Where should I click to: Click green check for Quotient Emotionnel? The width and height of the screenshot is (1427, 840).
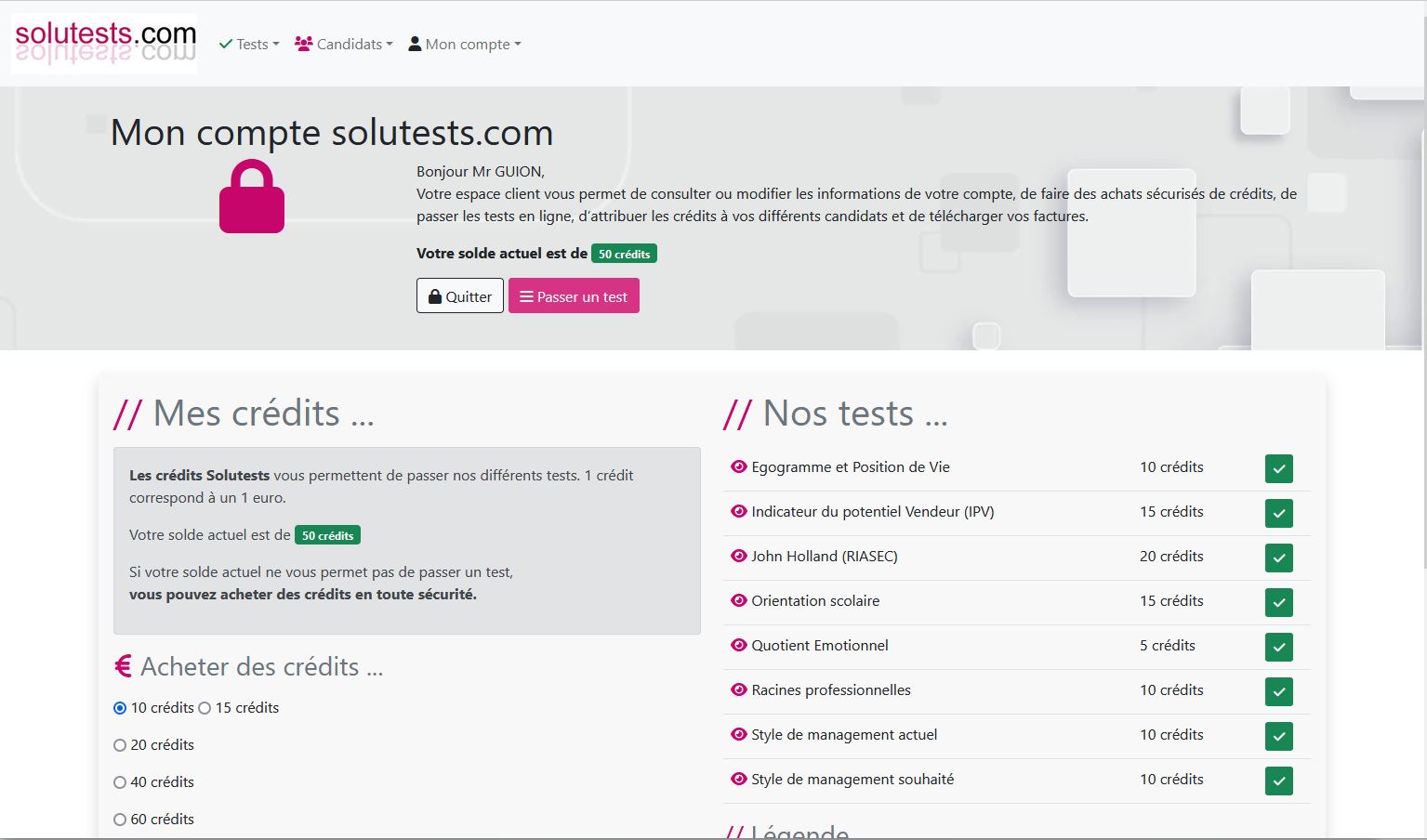click(1279, 647)
